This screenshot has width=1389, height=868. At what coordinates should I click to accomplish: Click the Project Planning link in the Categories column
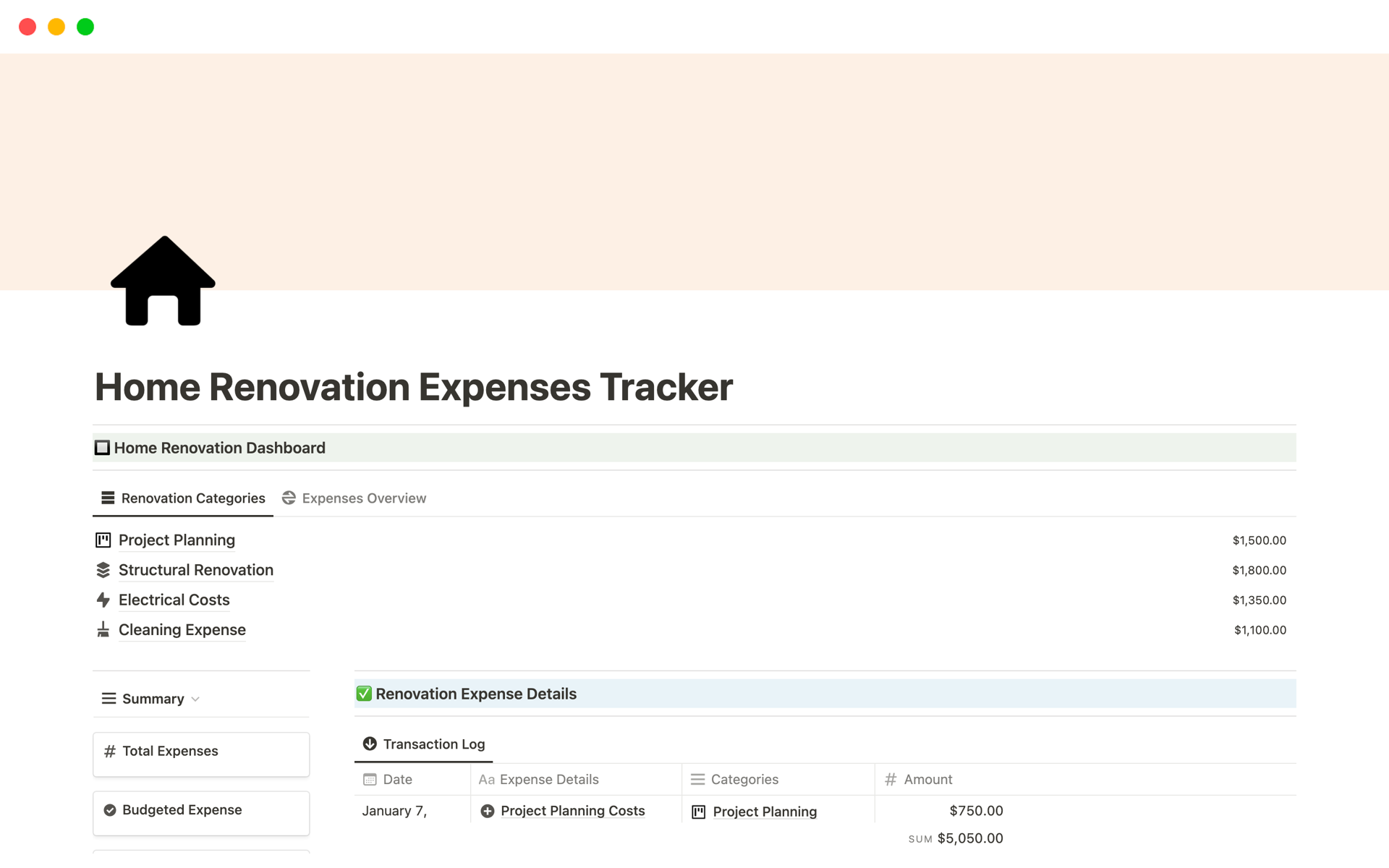coord(765,812)
